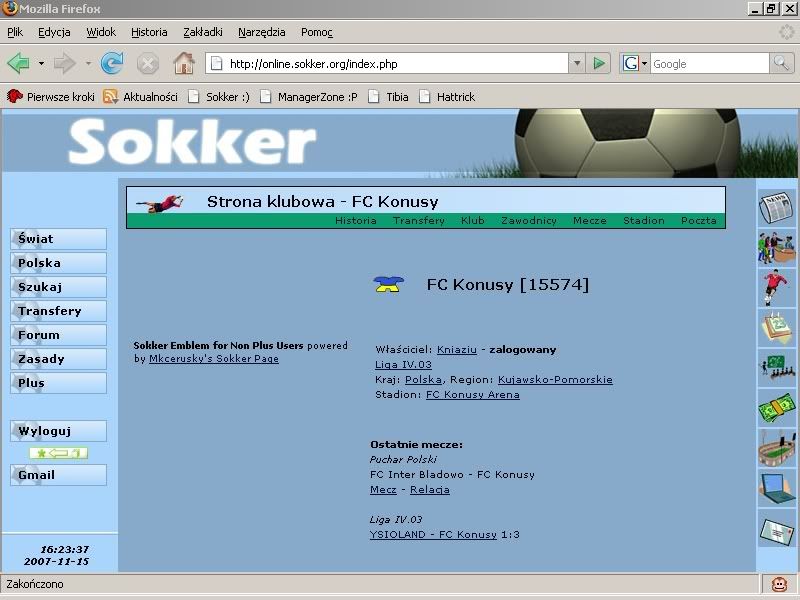Open the YSIOLAND - FC Konusy match link
Image resolution: width=800 pixels, height=600 pixels.
pos(433,534)
